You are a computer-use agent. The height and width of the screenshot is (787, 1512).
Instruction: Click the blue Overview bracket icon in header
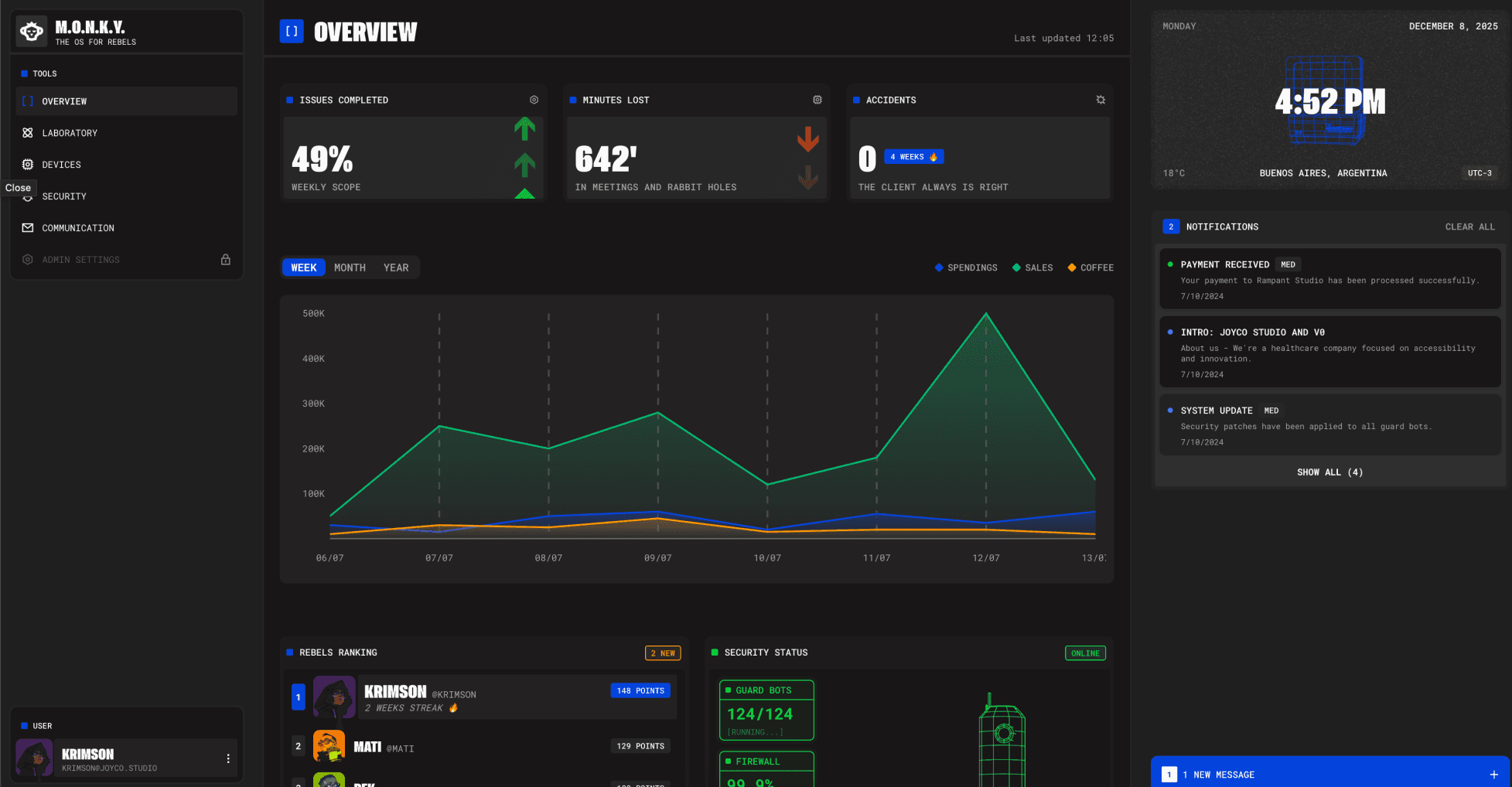point(292,32)
